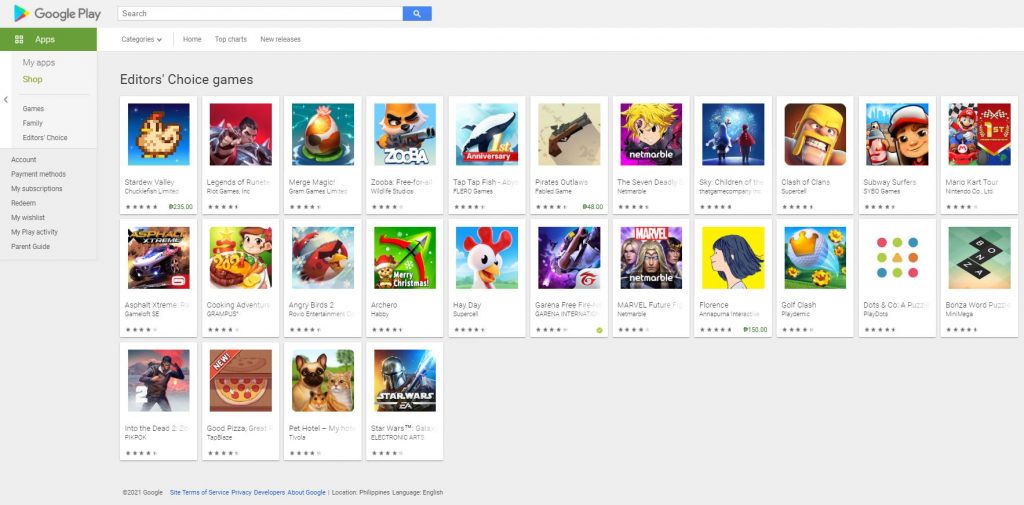Switch to Top charts tab
The image size is (1024, 505).
coord(231,39)
